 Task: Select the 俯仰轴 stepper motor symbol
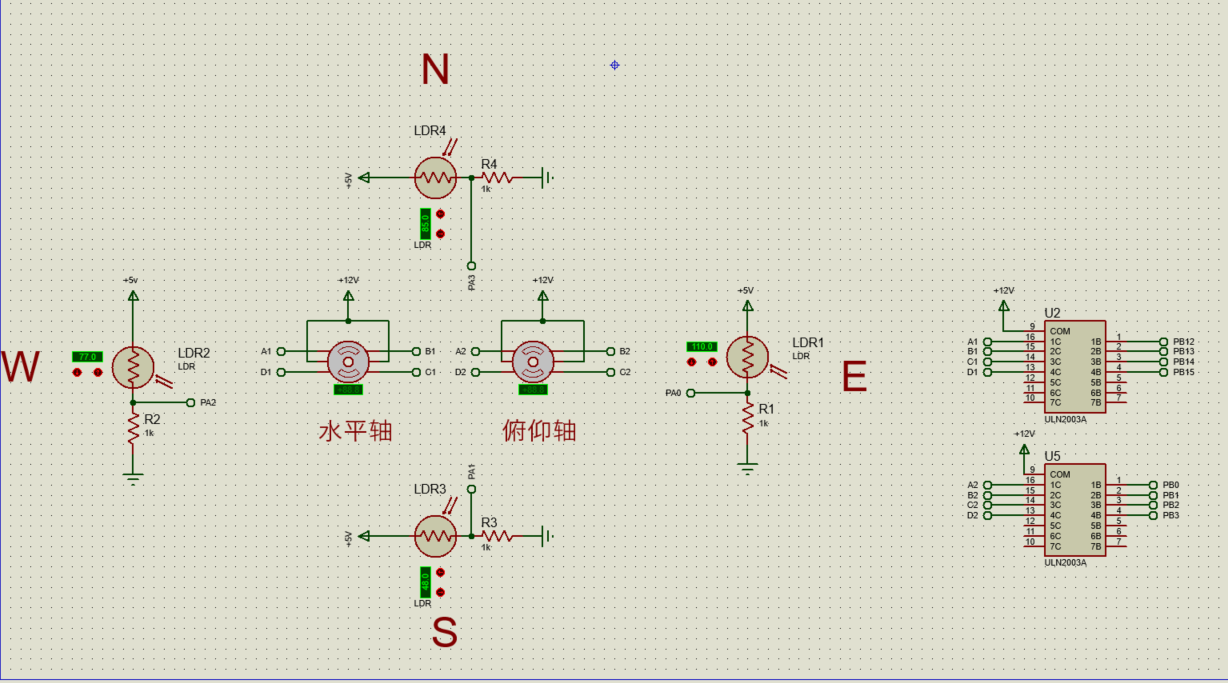[531, 362]
